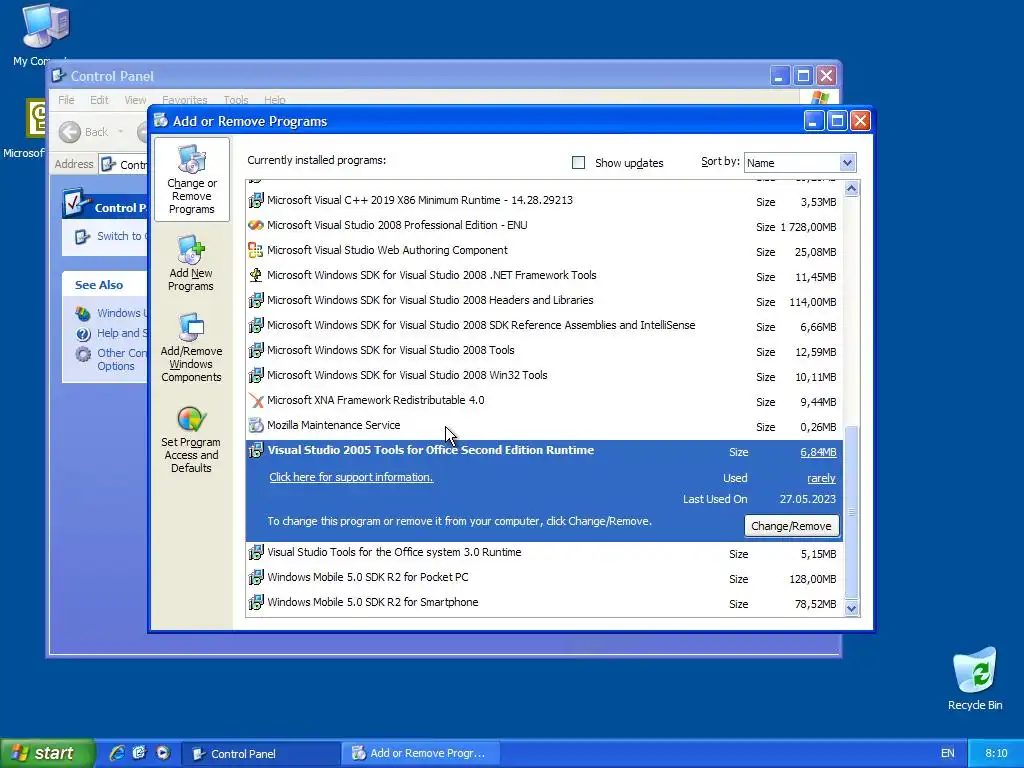Click the SDK Win32 Tools icon
The height and width of the screenshot is (768, 1024).
(x=256, y=376)
